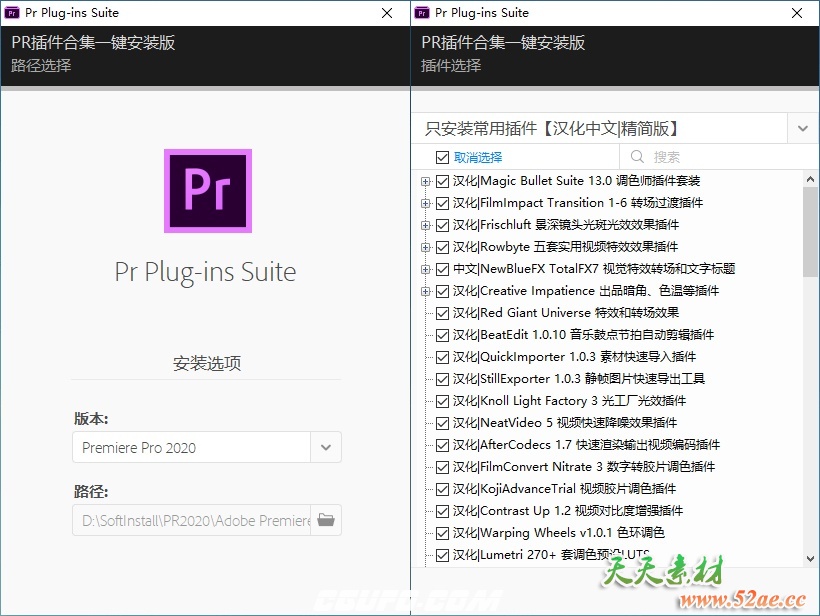Uncheck NeatVideo 5 视频快速降噪插件
820x616 pixels.
point(442,422)
